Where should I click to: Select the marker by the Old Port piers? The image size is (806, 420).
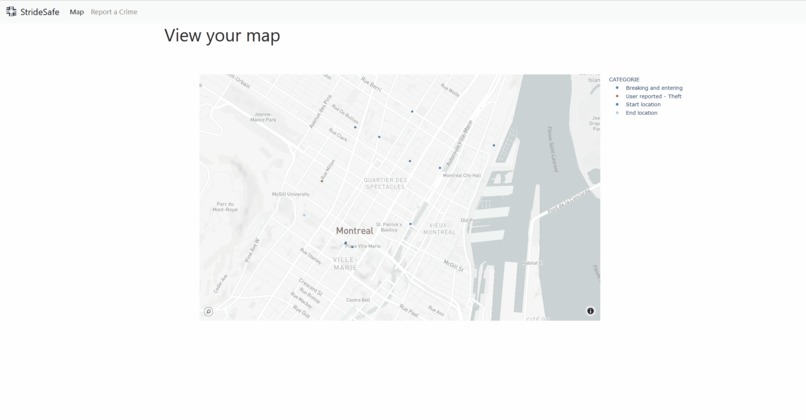(494, 145)
